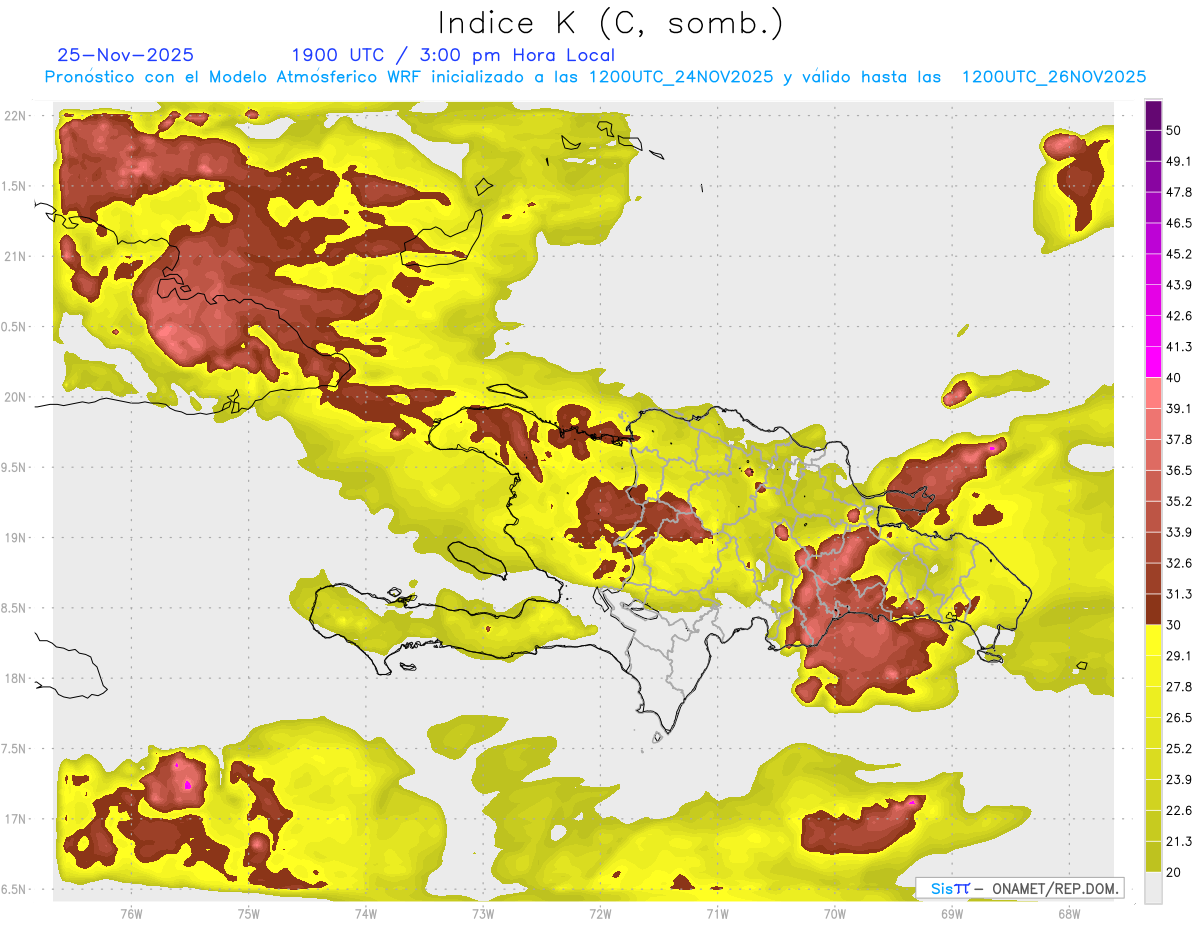Click the colorbar value "40"
The image size is (1200, 927).
pyautogui.click(x=1174, y=378)
